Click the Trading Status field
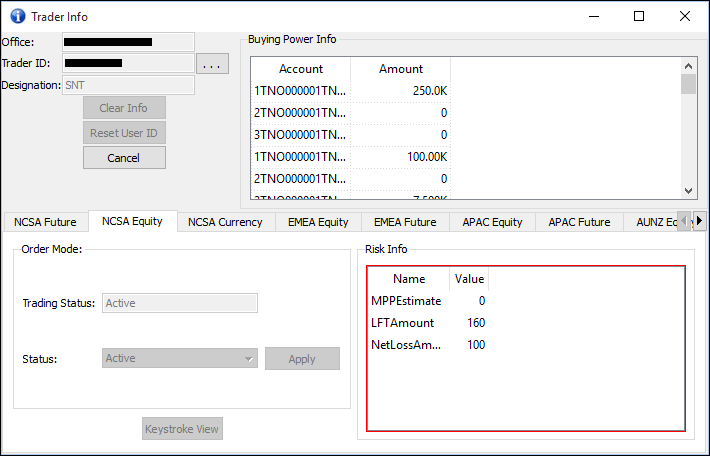Image resolution: width=710 pixels, height=456 pixels. click(180, 303)
